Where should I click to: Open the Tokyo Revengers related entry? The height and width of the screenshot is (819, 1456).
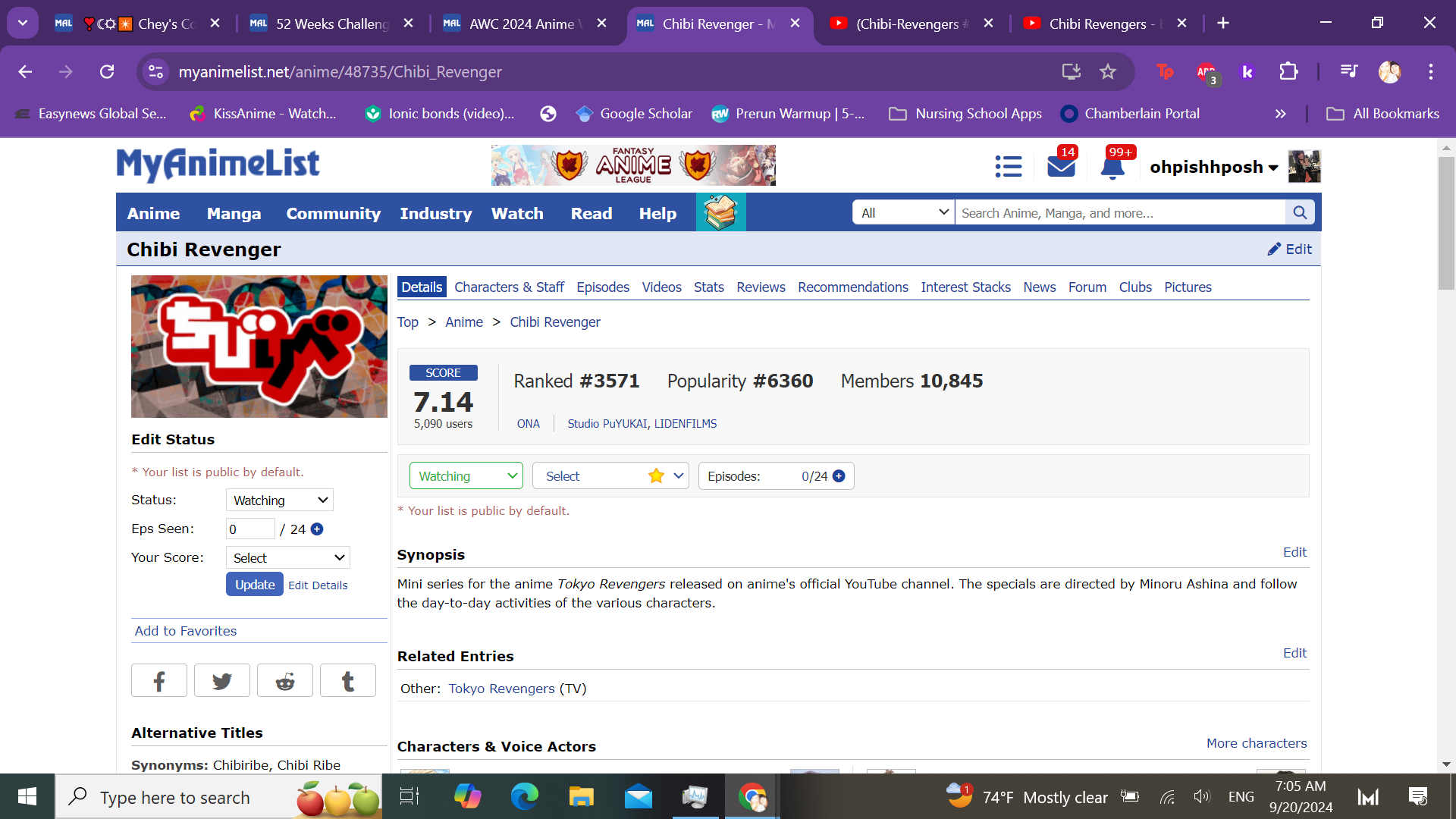[501, 689]
